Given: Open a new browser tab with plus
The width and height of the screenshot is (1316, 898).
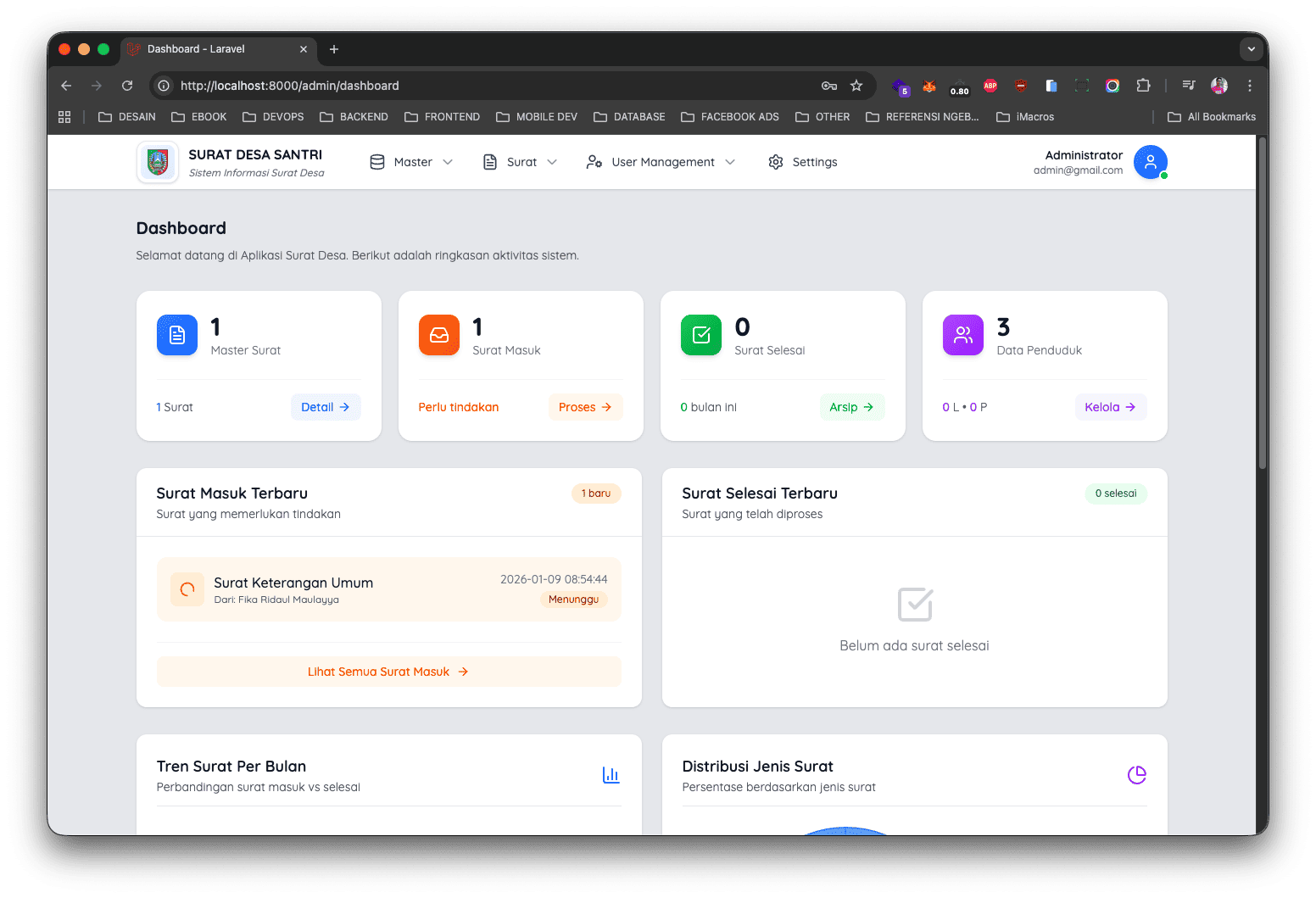Looking at the screenshot, I should 334,49.
